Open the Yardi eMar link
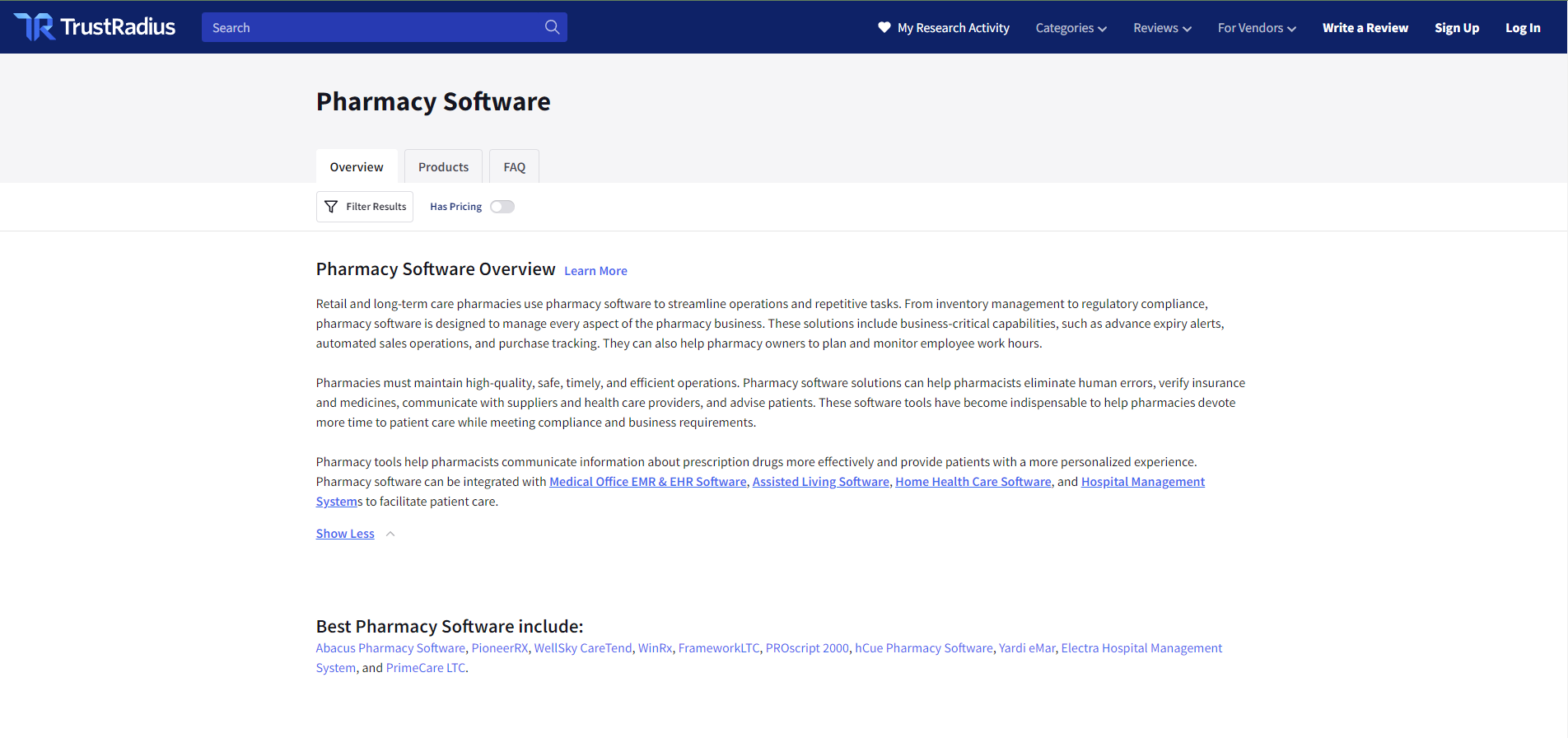 tap(1027, 648)
